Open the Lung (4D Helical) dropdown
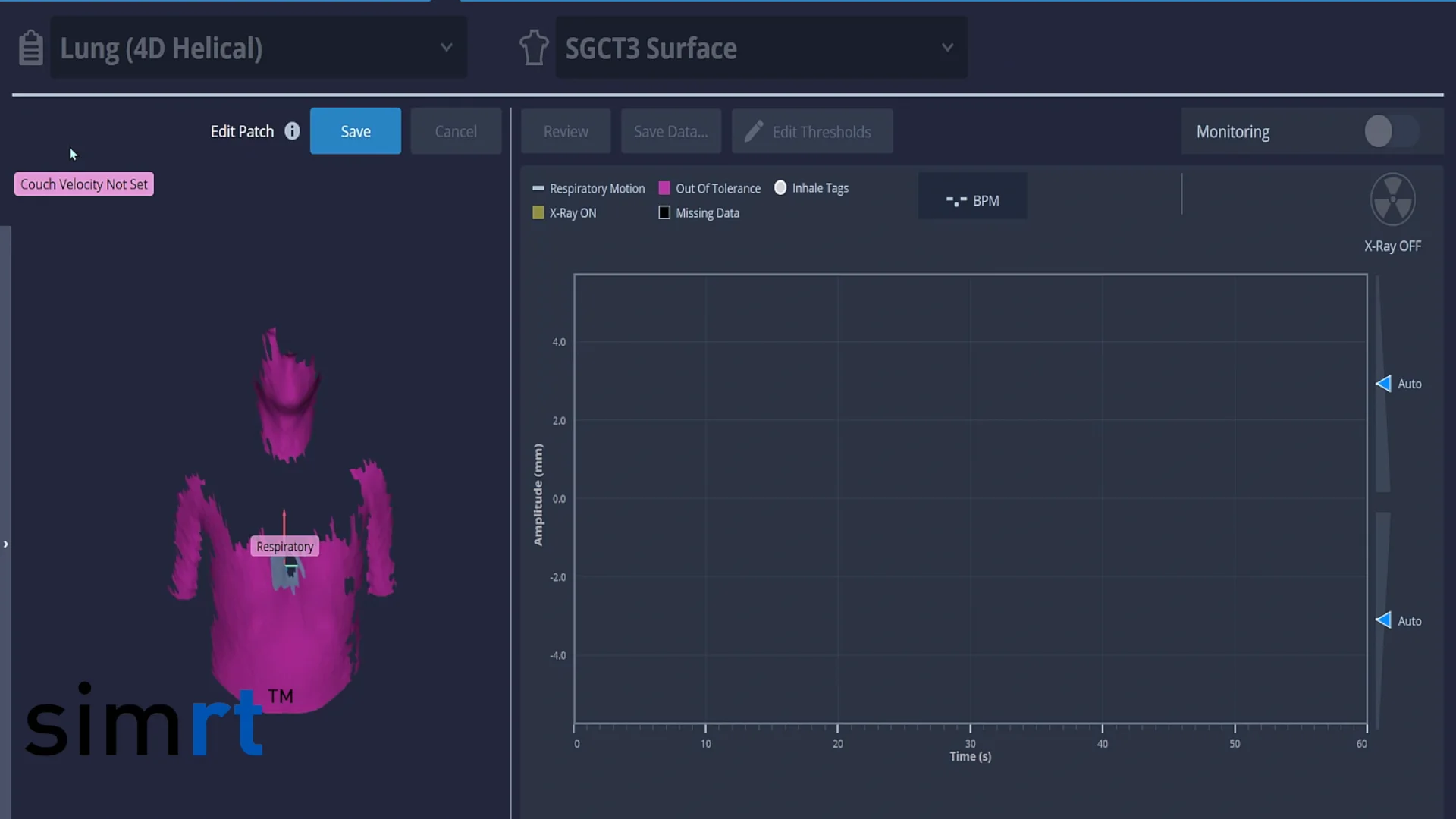The width and height of the screenshot is (1456, 819). 447,48
